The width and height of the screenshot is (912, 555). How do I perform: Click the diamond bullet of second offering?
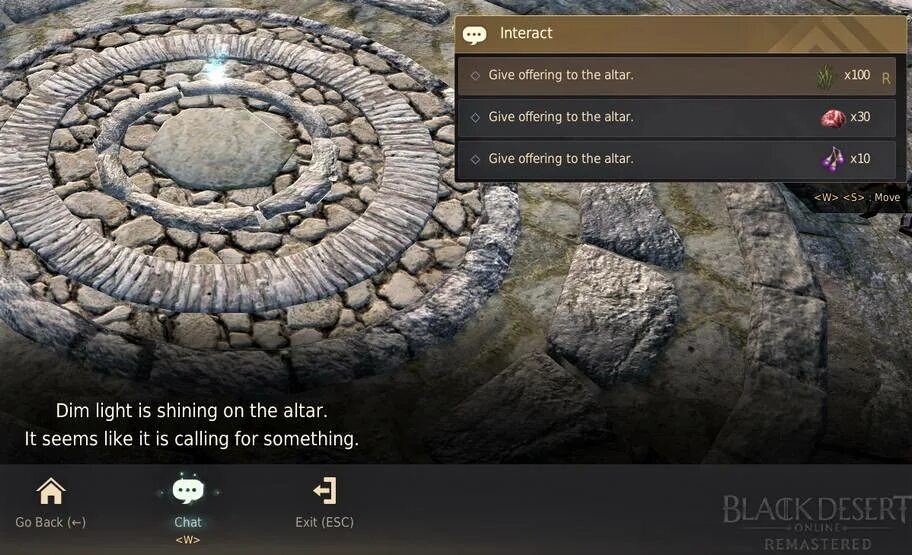tap(475, 118)
